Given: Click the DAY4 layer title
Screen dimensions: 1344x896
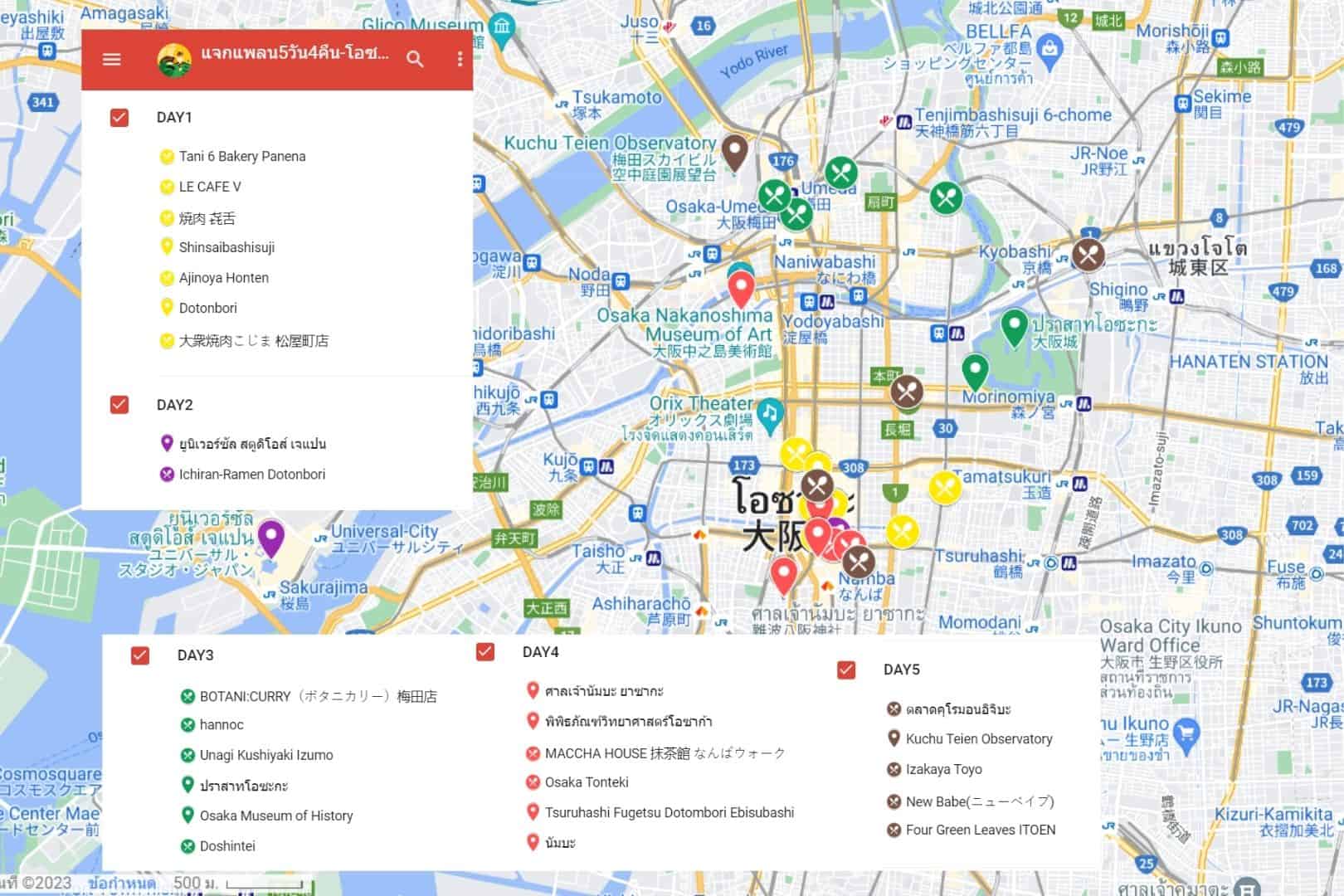Looking at the screenshot, I should 541,652.
